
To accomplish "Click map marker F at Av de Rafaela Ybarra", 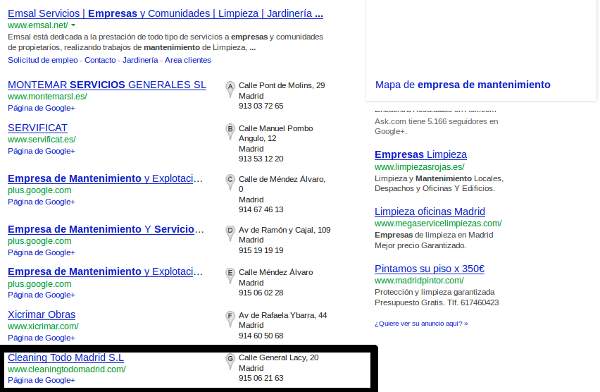I will (230, 318).
